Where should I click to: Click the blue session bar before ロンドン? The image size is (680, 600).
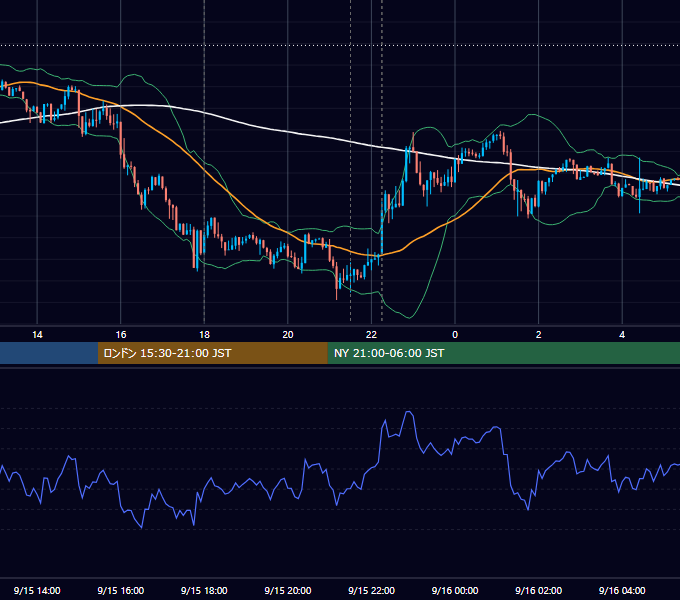[49, 353]
